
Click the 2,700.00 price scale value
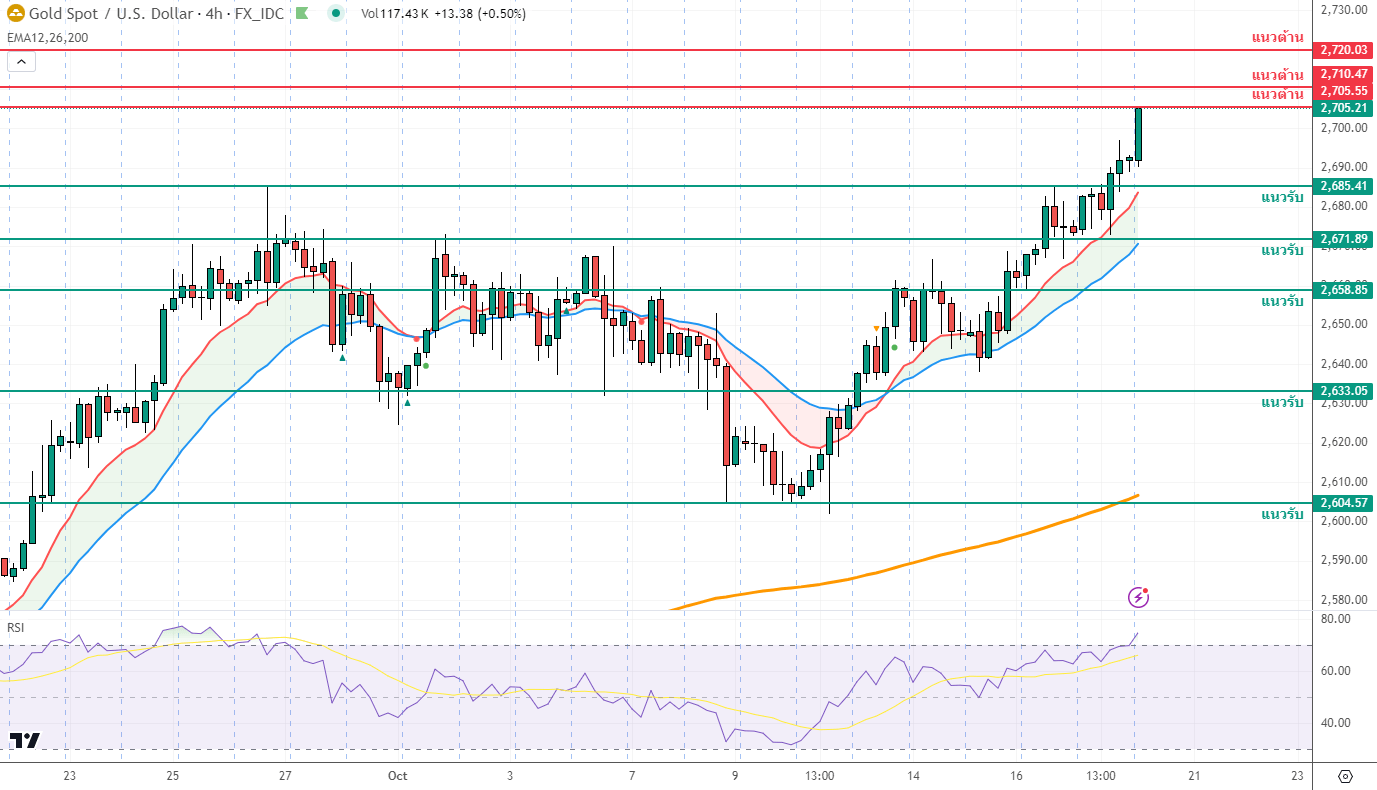point(1343,128)
